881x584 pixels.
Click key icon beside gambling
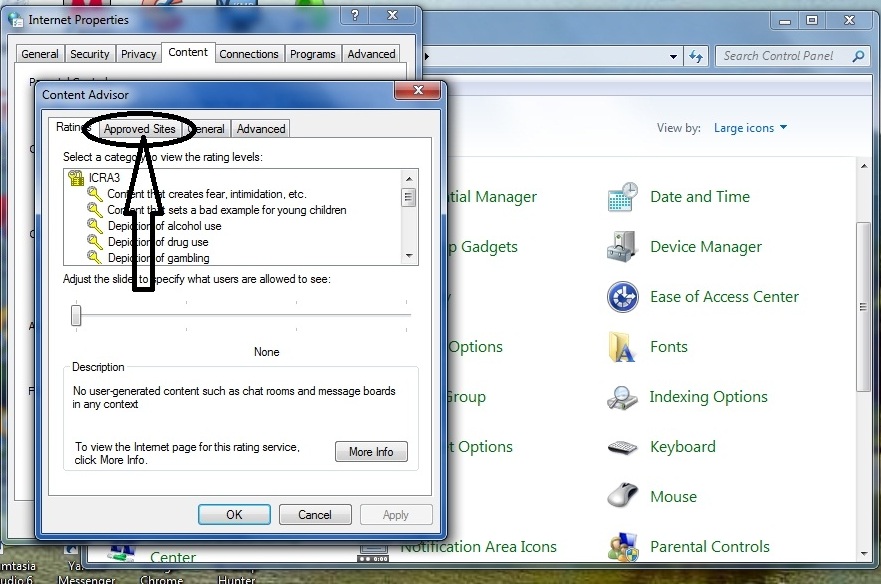click(x=94, y=257)
